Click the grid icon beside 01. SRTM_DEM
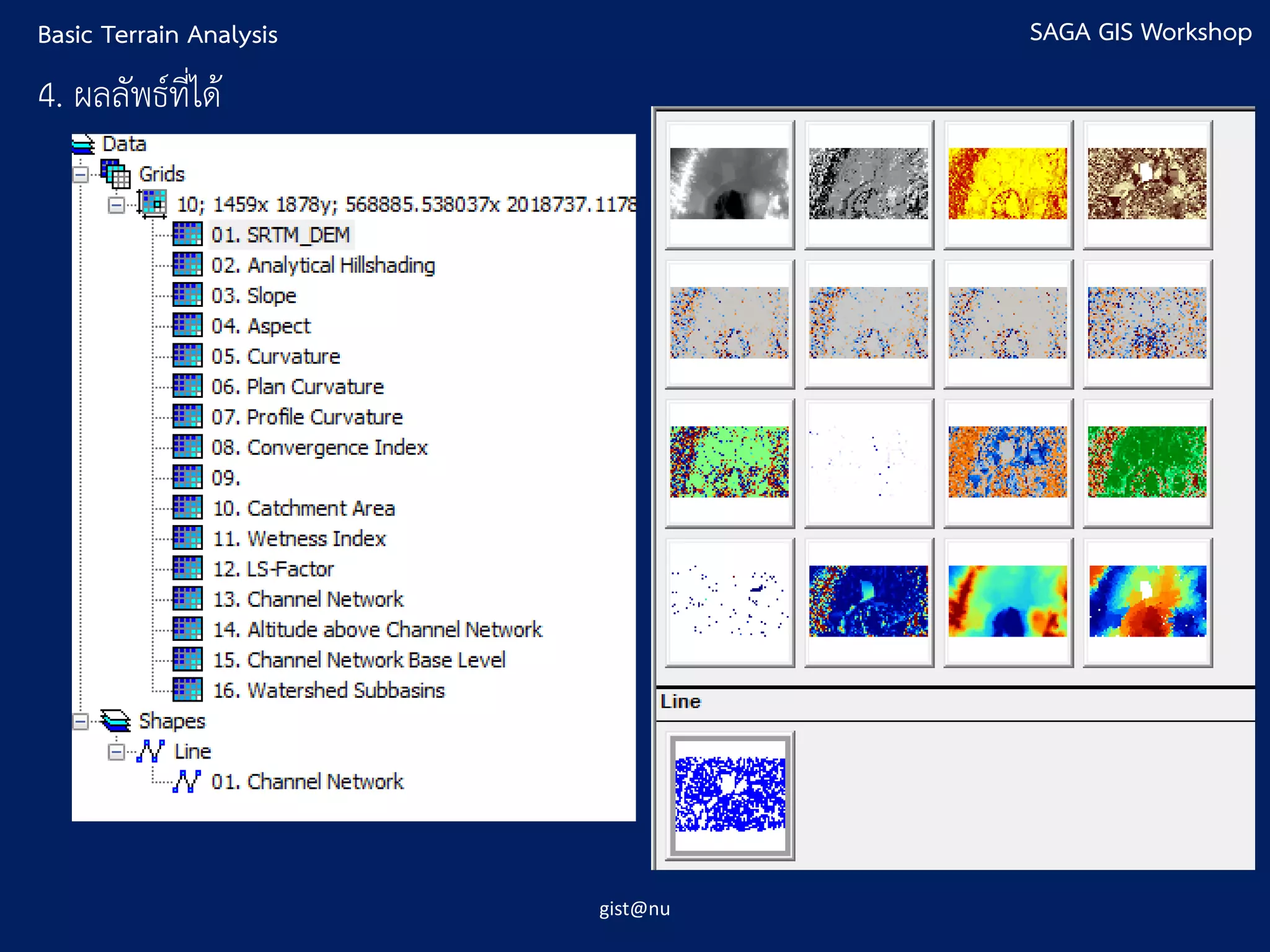The height and width of the screenshot is (952, 1270). [x=187, y=234]
